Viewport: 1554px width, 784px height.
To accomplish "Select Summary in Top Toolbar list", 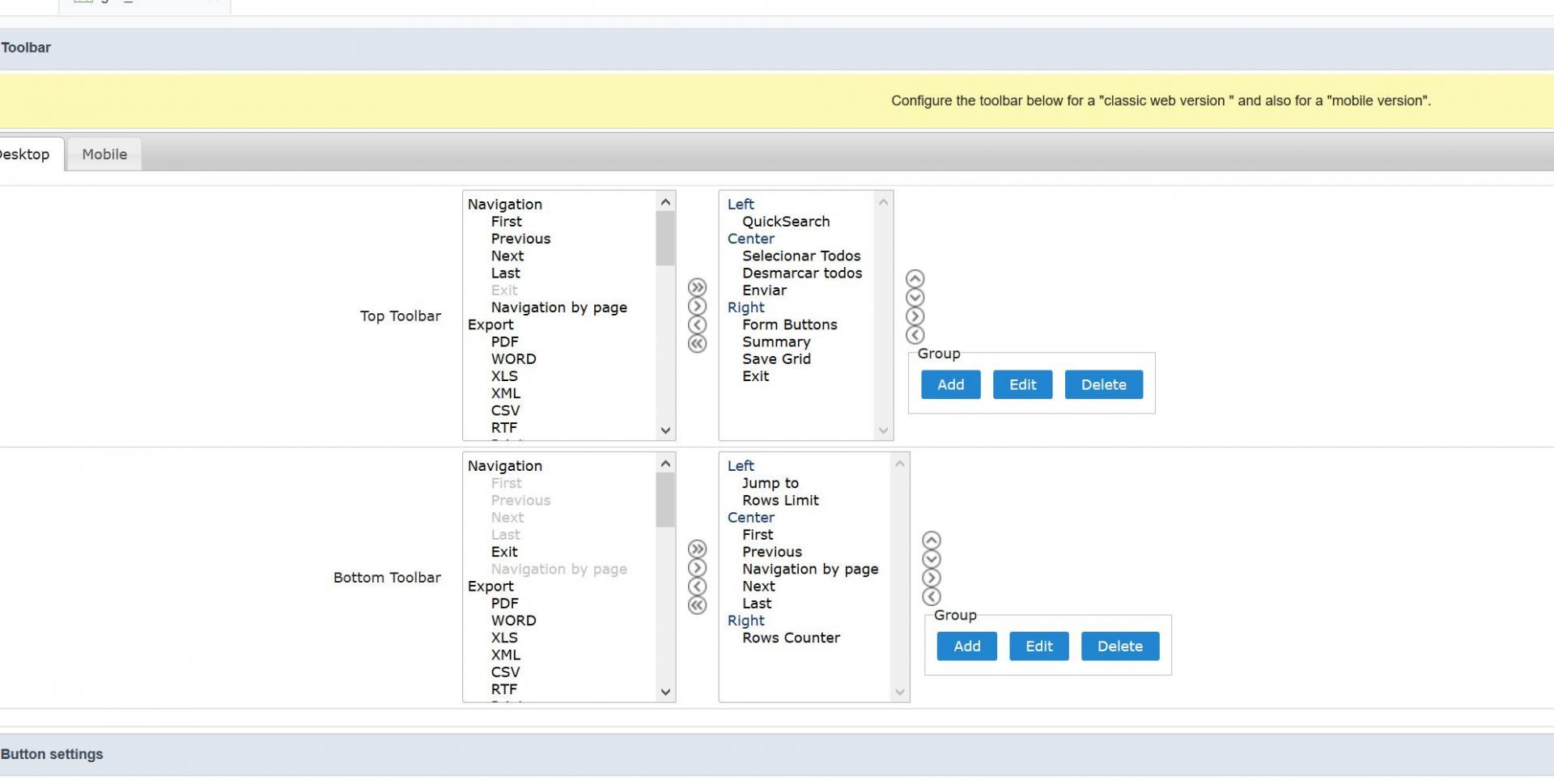I will pos(775,341).
